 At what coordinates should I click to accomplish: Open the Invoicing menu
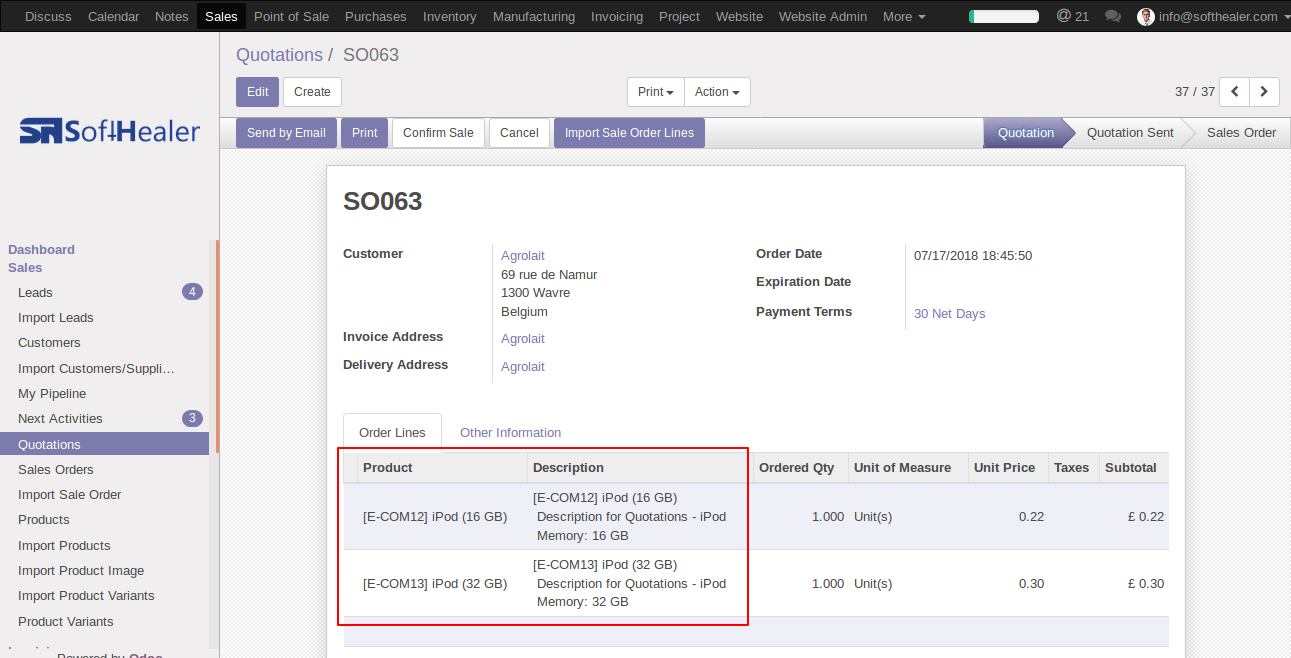[617, 16]
